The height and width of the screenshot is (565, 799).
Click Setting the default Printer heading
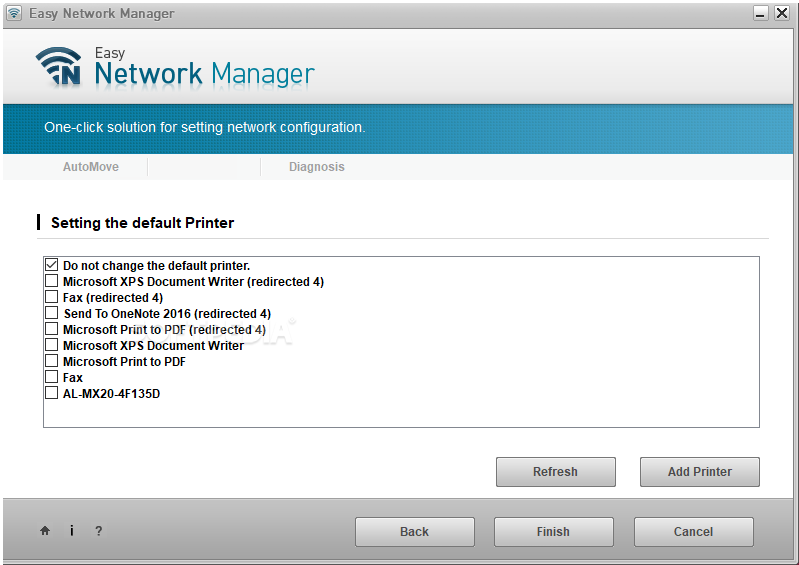tap(142, 223)
